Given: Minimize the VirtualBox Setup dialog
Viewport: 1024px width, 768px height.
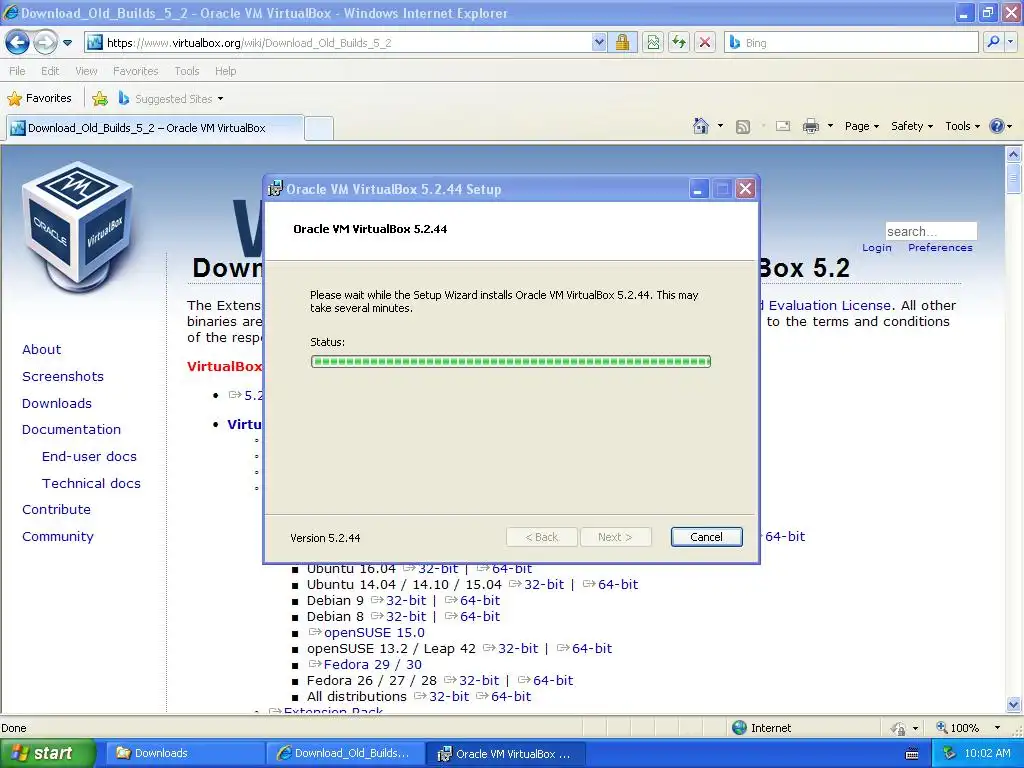Looking at the screenshot, I should coord(698,189).
